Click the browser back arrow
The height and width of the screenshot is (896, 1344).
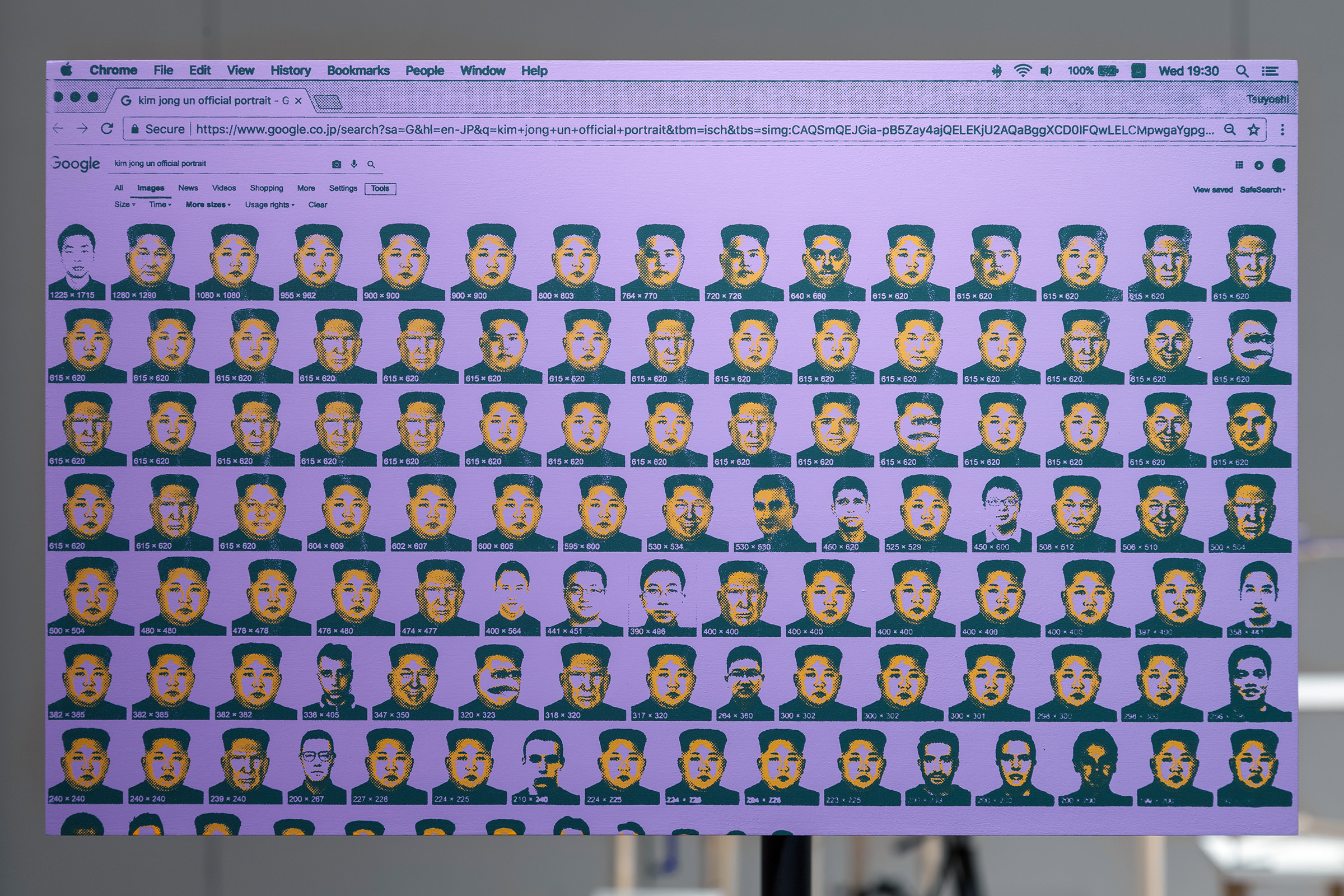click(x=58, y=128)
